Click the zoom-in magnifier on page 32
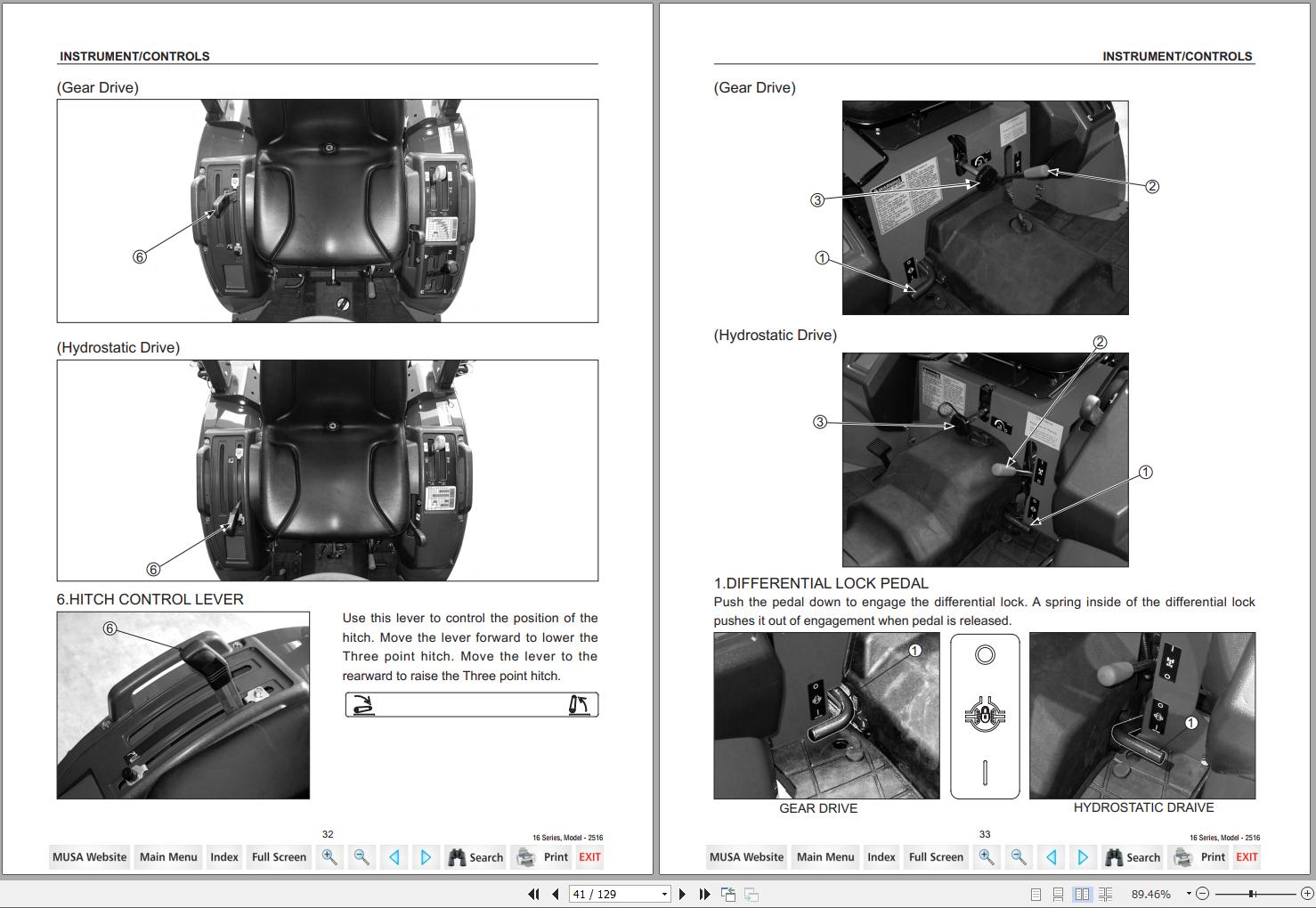Image resolution: width=1316 pixels, height=908 pixels. (329, 857)
